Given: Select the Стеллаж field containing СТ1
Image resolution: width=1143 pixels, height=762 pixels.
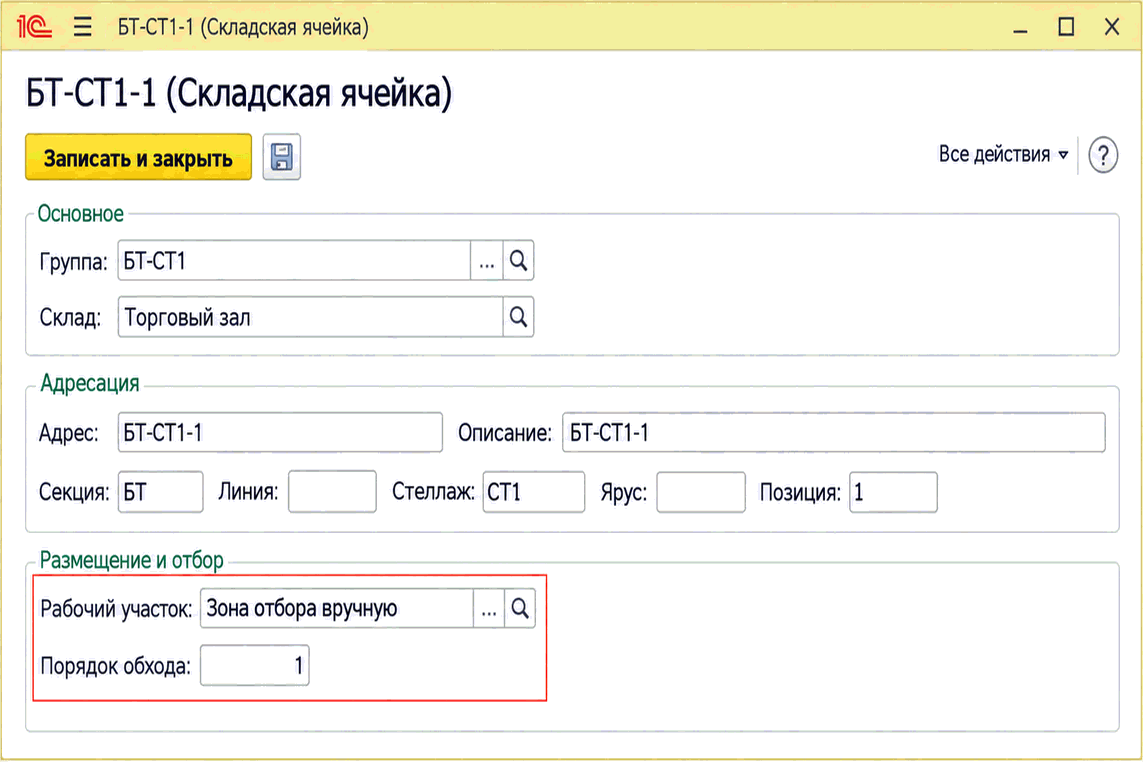Looking at the screenshot, I should pyautogui.click(x=534, y=492).
